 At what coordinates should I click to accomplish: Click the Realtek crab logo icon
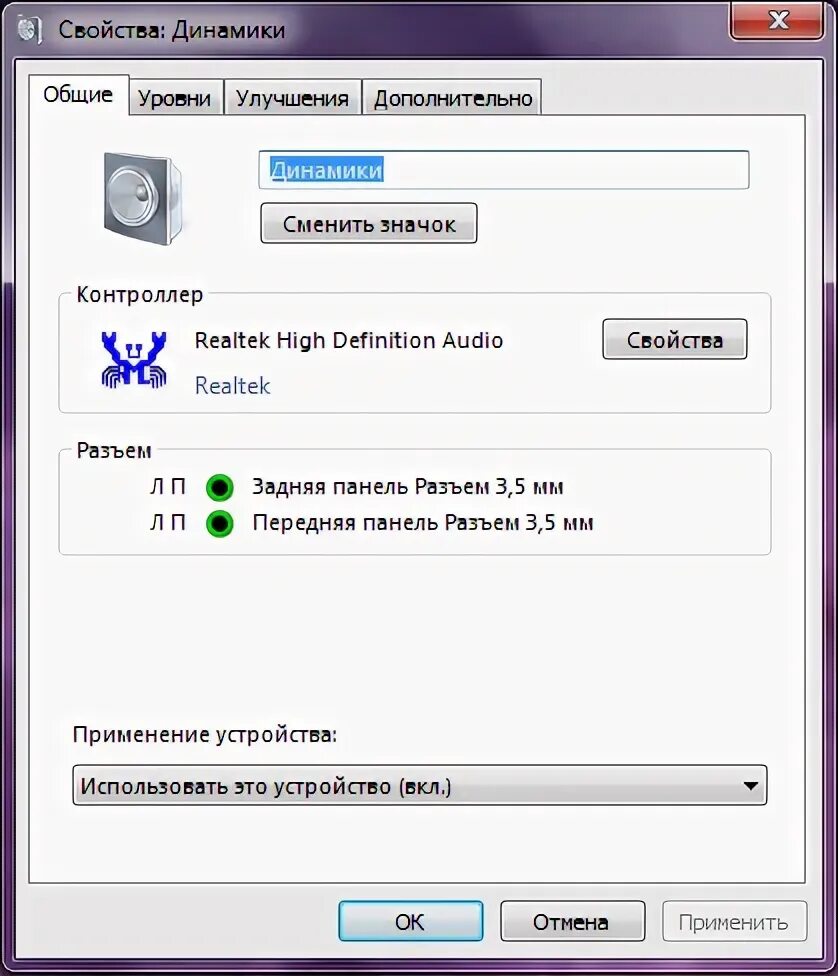(x=134, y=360)
